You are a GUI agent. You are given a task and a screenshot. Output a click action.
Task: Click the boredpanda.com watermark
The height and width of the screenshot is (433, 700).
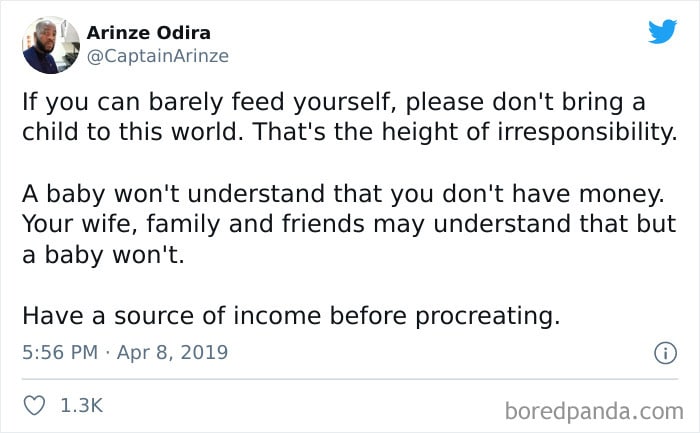594,411
